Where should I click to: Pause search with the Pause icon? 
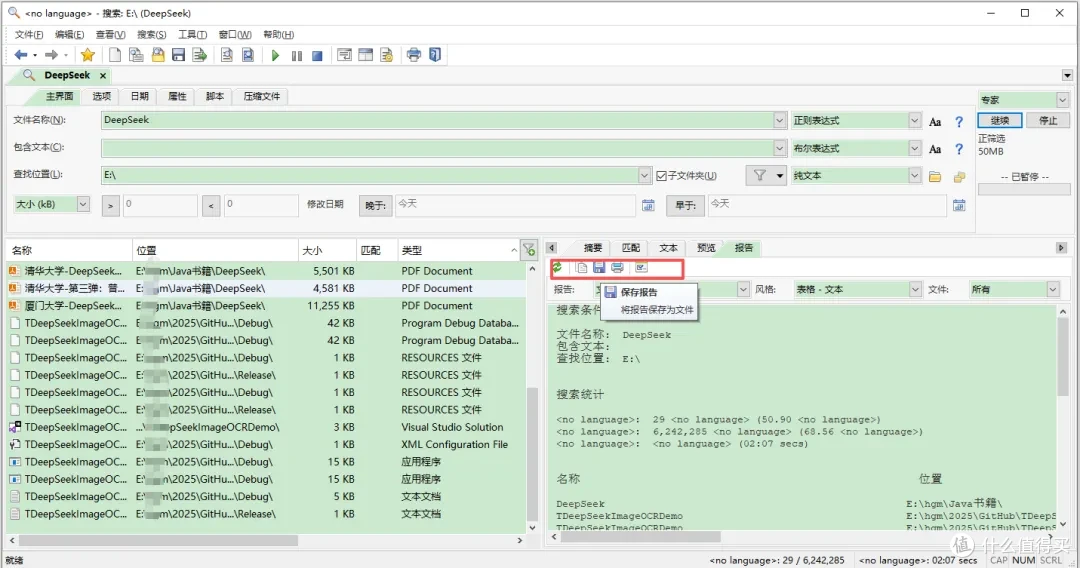(x=297, y=56)
